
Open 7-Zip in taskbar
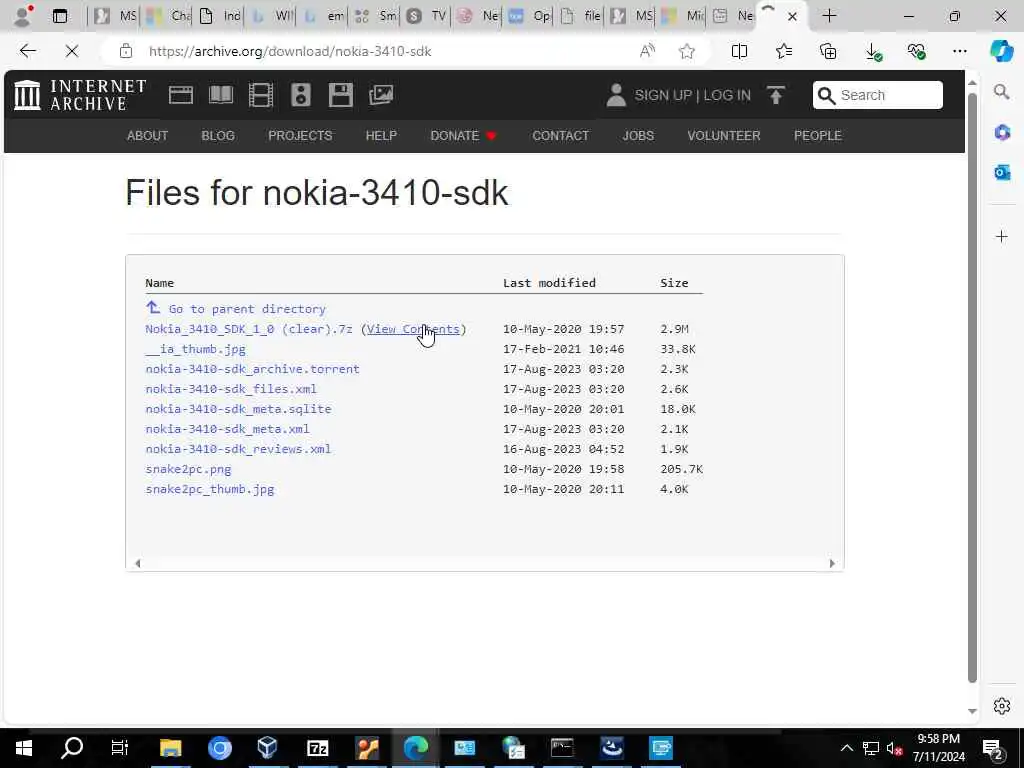point(317,748)
